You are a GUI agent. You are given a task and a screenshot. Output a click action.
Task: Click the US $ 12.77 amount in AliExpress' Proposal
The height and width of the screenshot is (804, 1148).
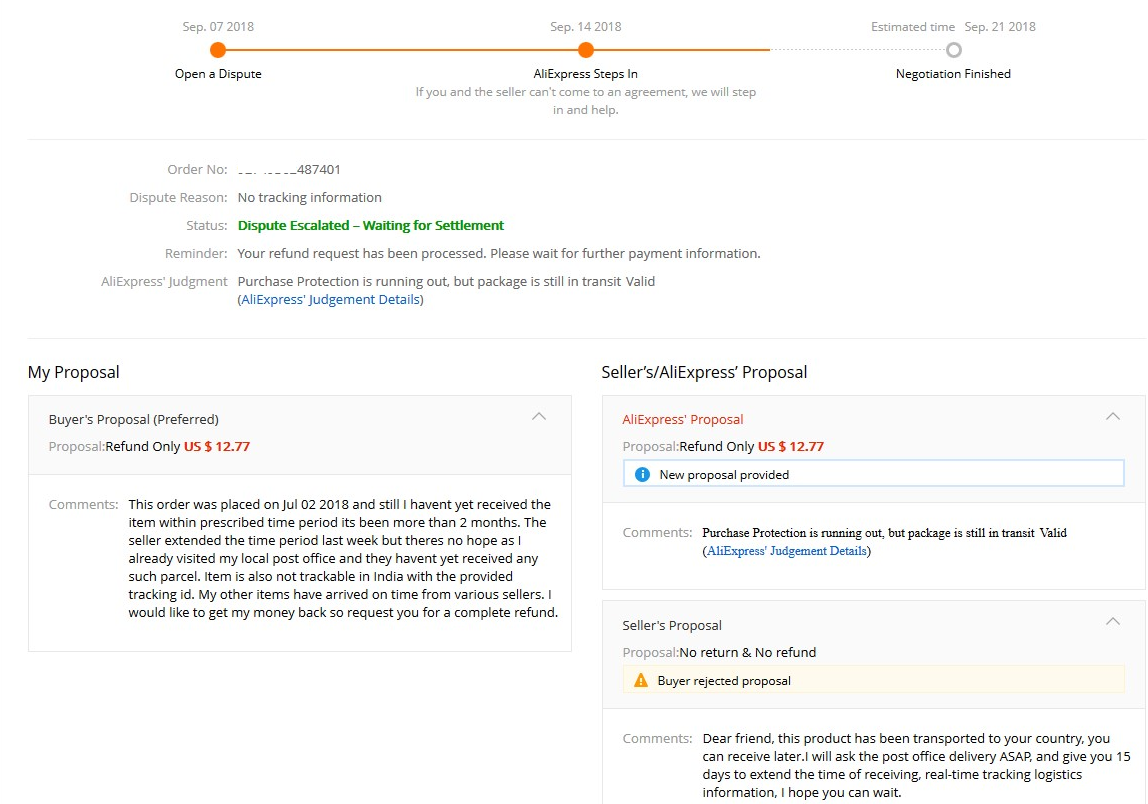[x=791, y=447]
